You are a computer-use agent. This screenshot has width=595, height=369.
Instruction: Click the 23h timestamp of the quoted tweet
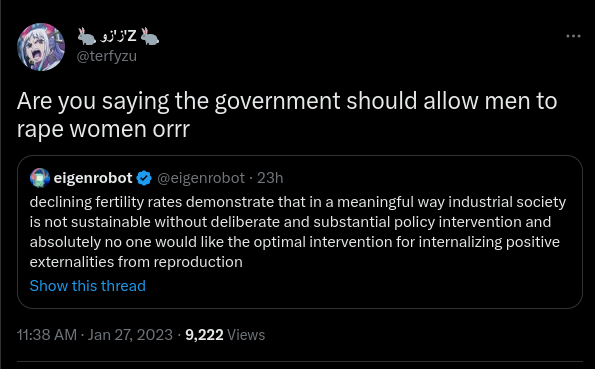(x=270, y=178)
